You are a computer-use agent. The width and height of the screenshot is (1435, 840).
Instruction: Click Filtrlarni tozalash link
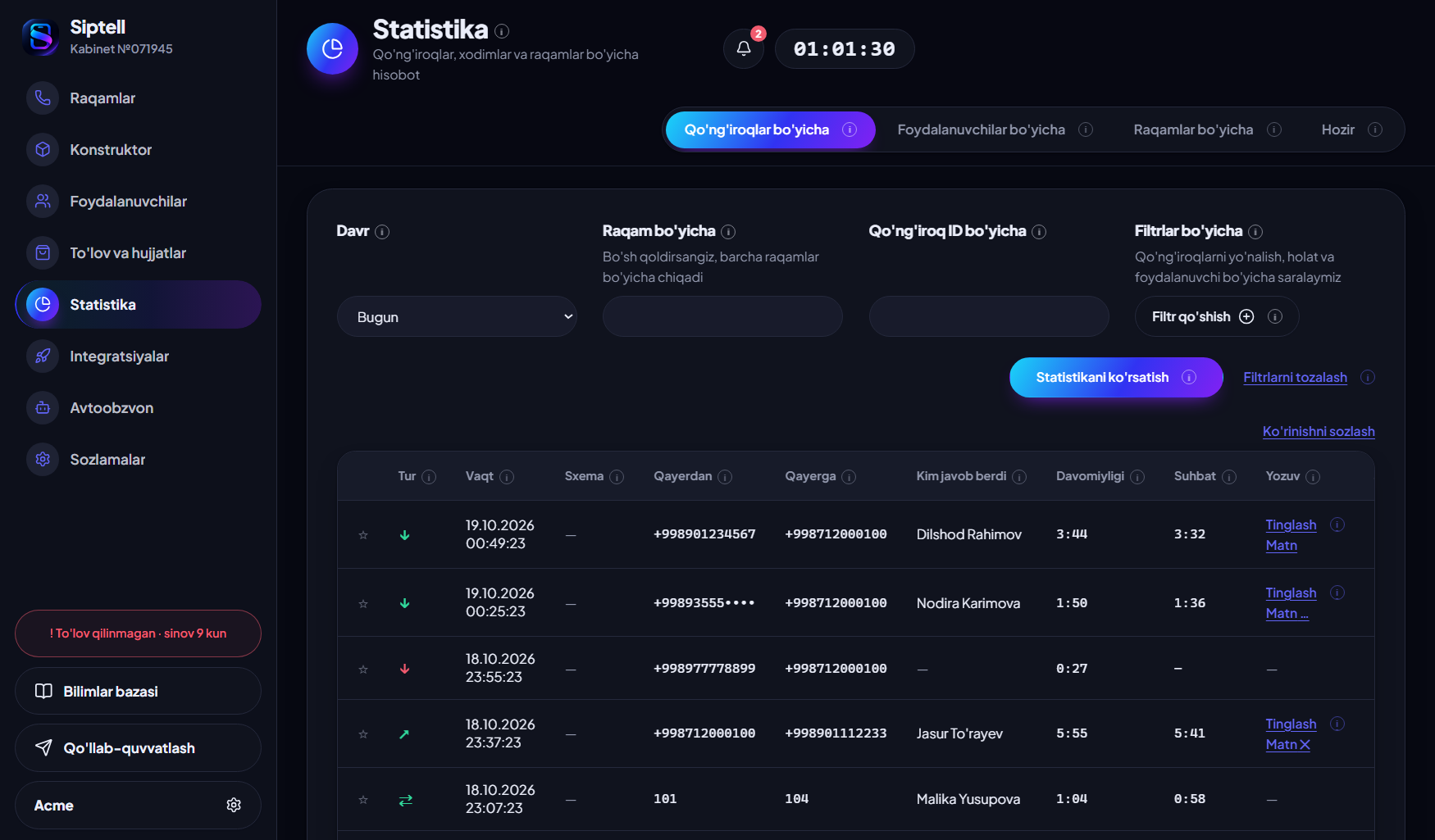(x=1295, y=377)
